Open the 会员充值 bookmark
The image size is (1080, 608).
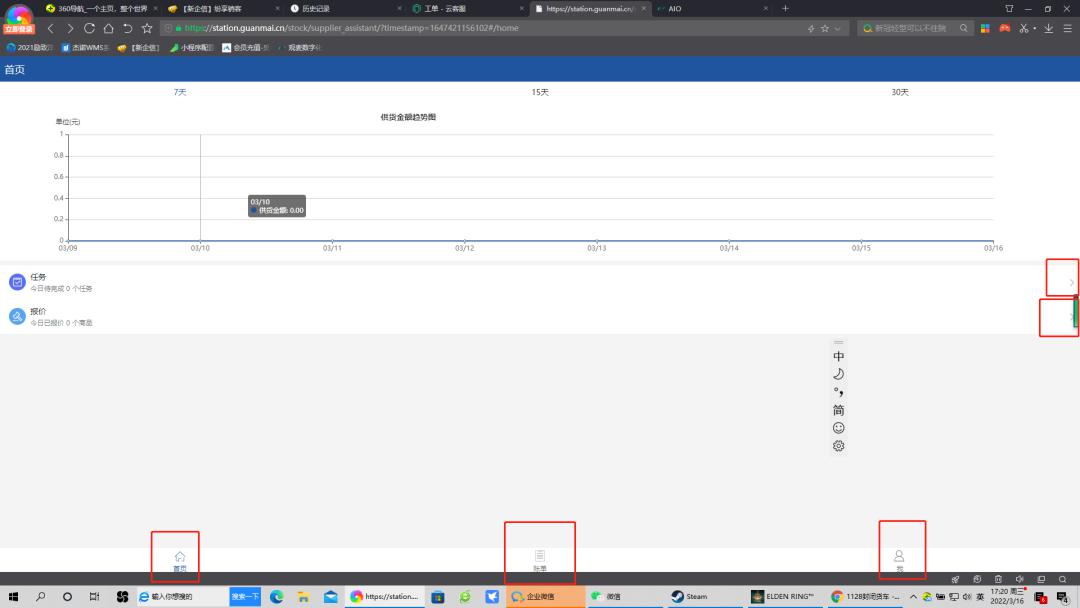[245, 48]
